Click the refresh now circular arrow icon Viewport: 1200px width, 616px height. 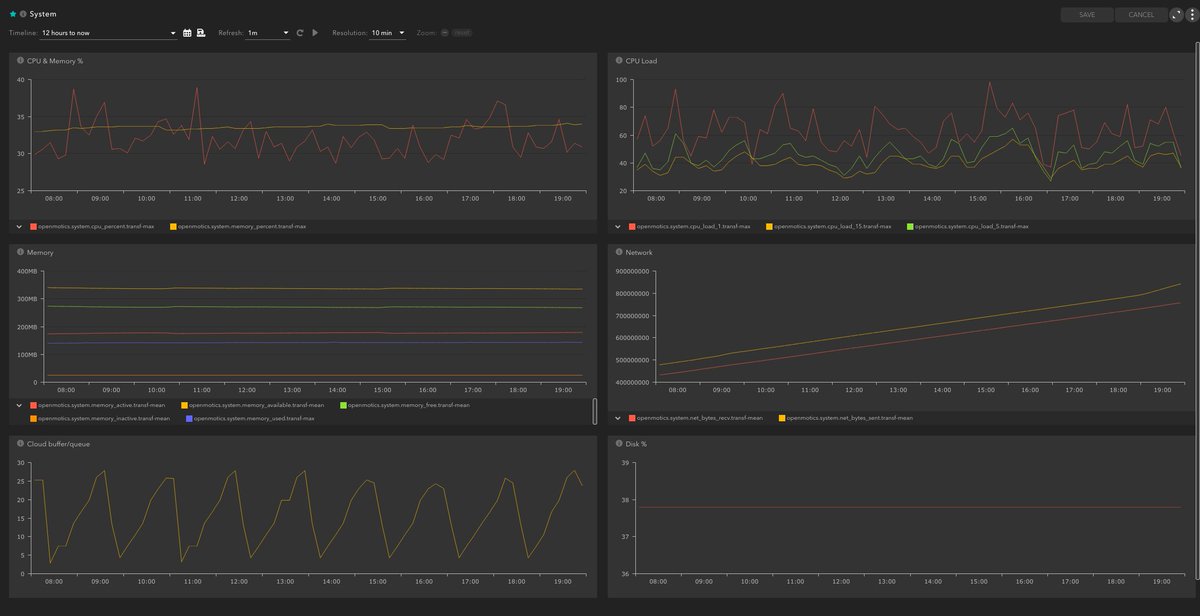pos(299,33)
